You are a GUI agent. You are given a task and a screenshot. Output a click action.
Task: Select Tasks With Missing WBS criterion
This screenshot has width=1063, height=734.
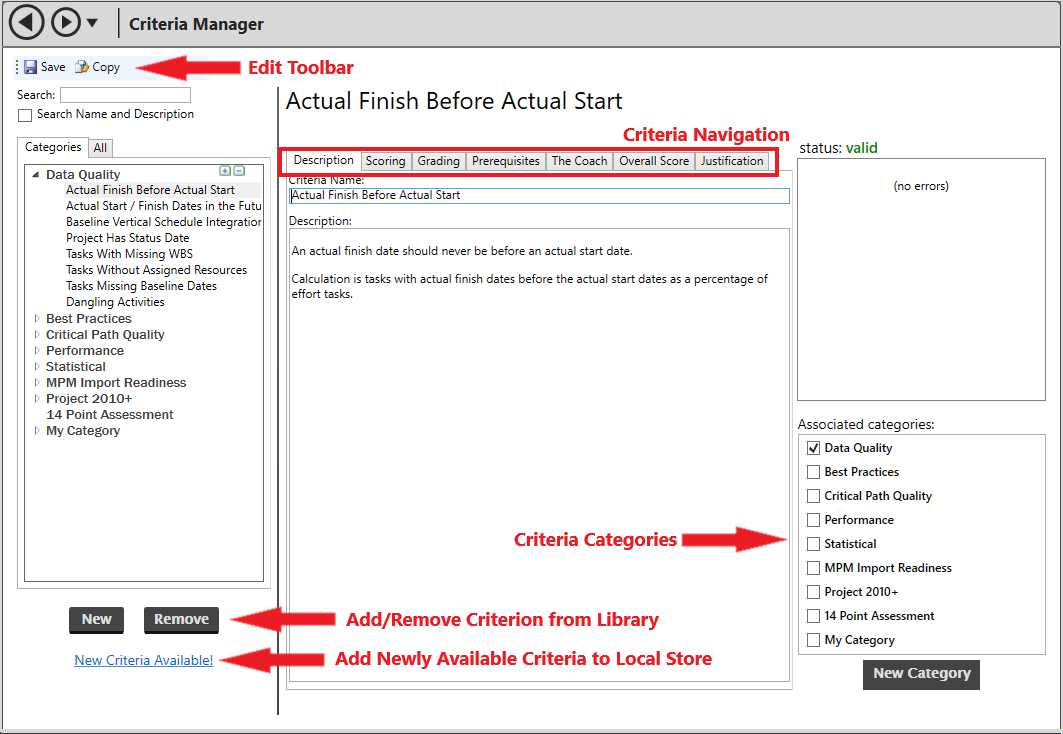click(129, 254)
